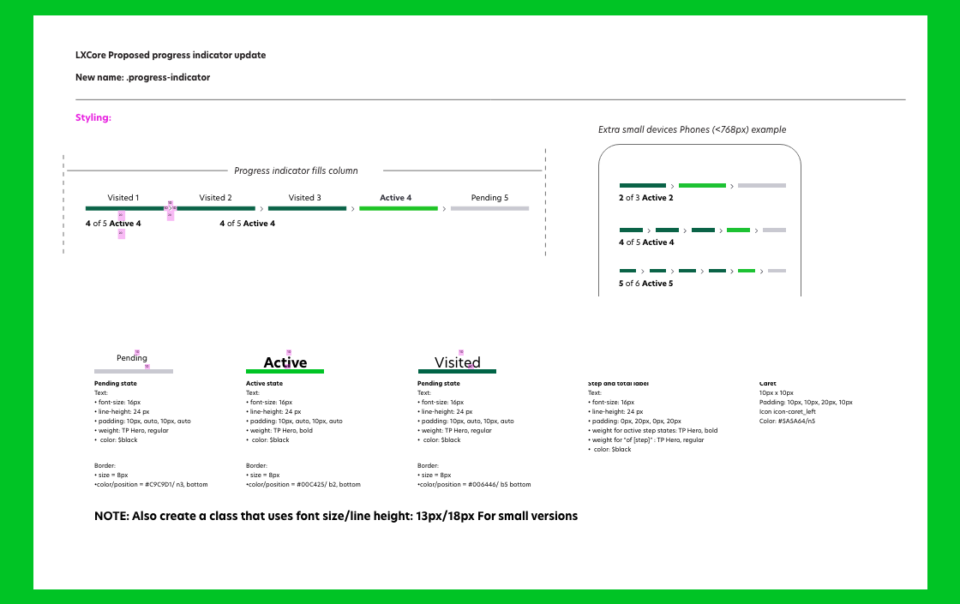This screenshot has height=604, width=960.
Task: Click the Visited 3 step
Action: click(x=305, y=198)
